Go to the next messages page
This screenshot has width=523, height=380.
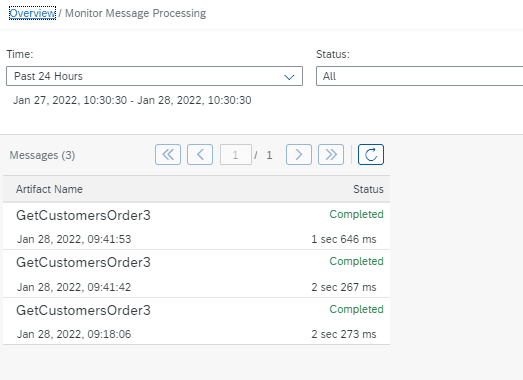click(x=299, y=154)
